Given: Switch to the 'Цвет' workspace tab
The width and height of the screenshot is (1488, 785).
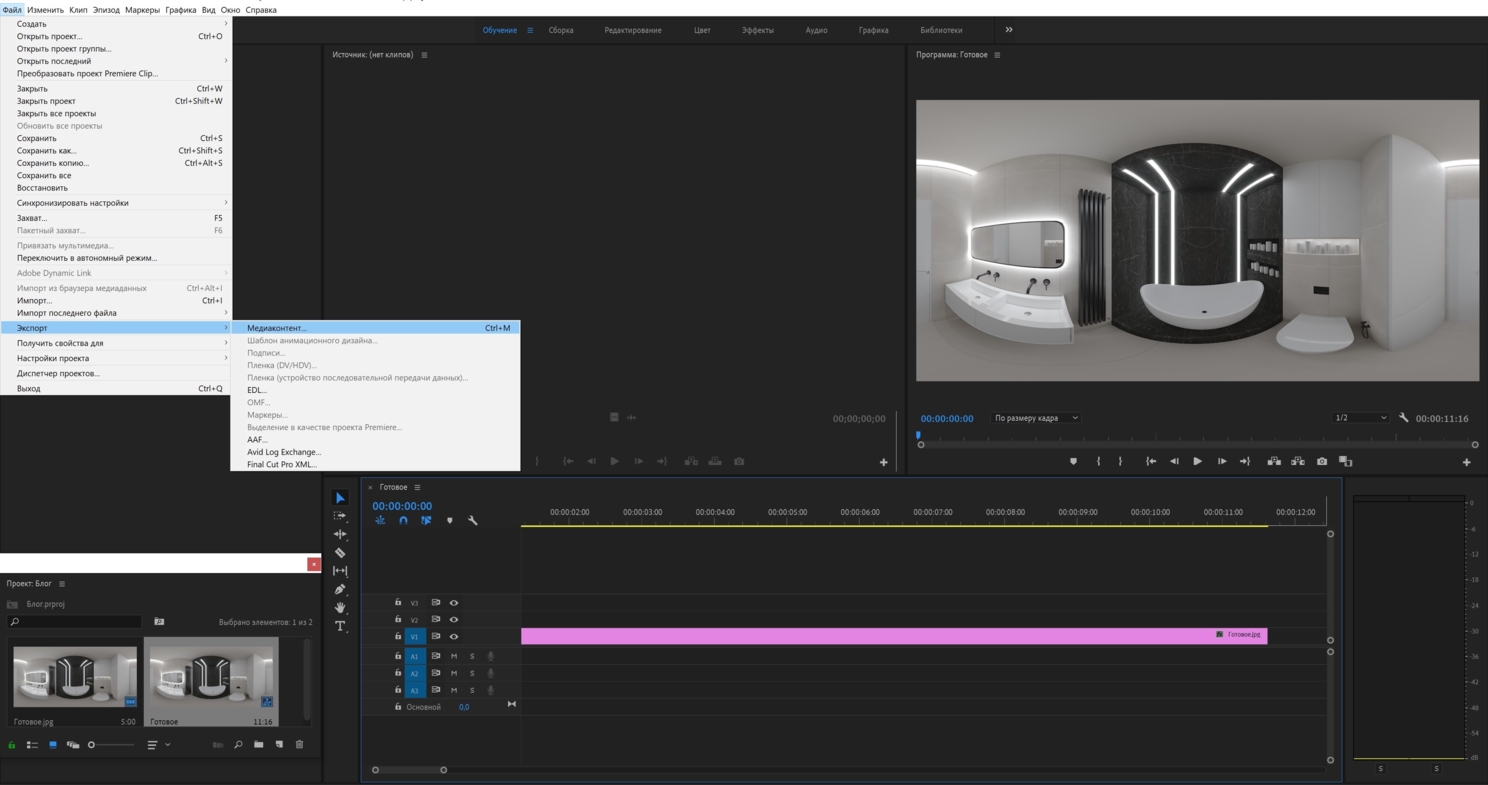Looking at the screenshot, I should (x=702, y=30).
